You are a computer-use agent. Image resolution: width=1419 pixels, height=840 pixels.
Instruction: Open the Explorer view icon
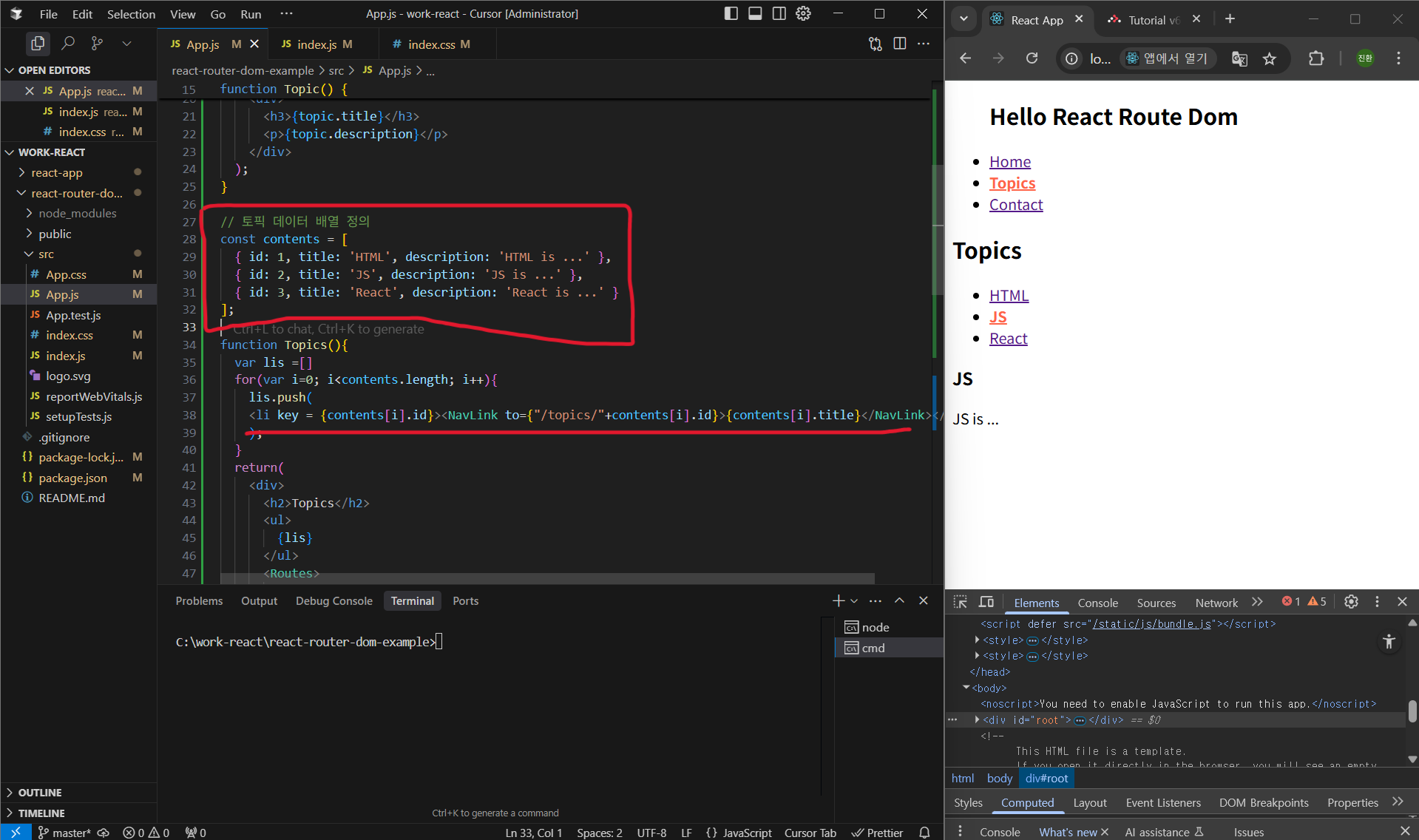(38, 44)
